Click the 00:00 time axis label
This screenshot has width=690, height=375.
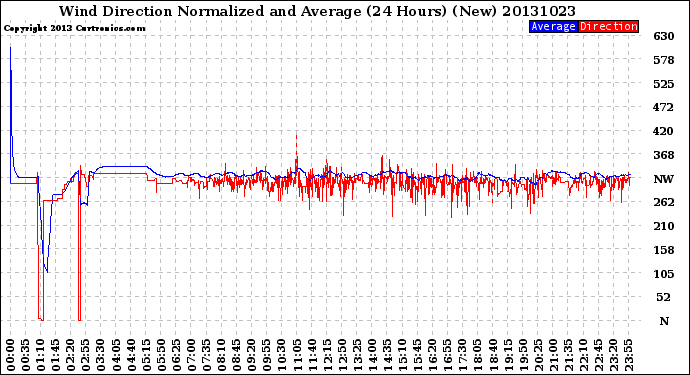coord(11,355)
